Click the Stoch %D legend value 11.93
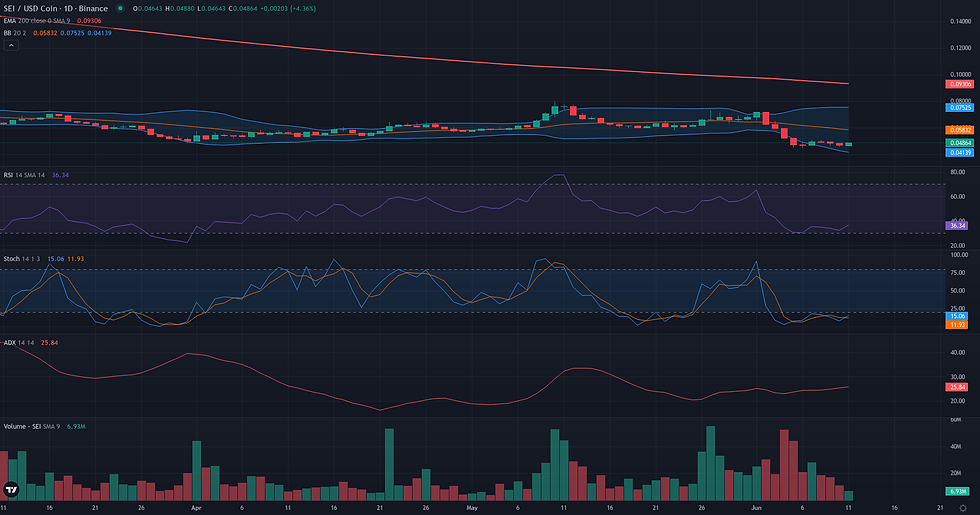980x515 pixels. pos(76,259)
